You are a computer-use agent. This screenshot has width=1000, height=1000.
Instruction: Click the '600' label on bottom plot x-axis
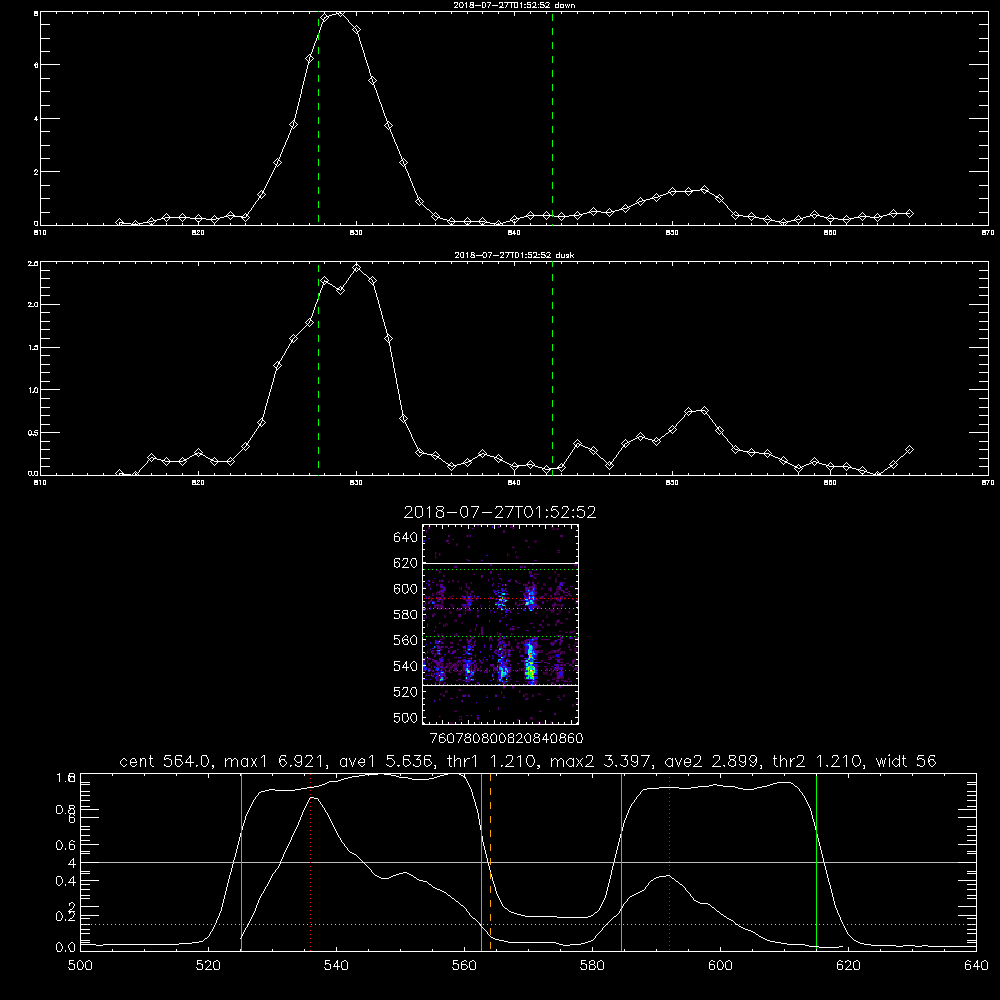click(x=721, y=966)
